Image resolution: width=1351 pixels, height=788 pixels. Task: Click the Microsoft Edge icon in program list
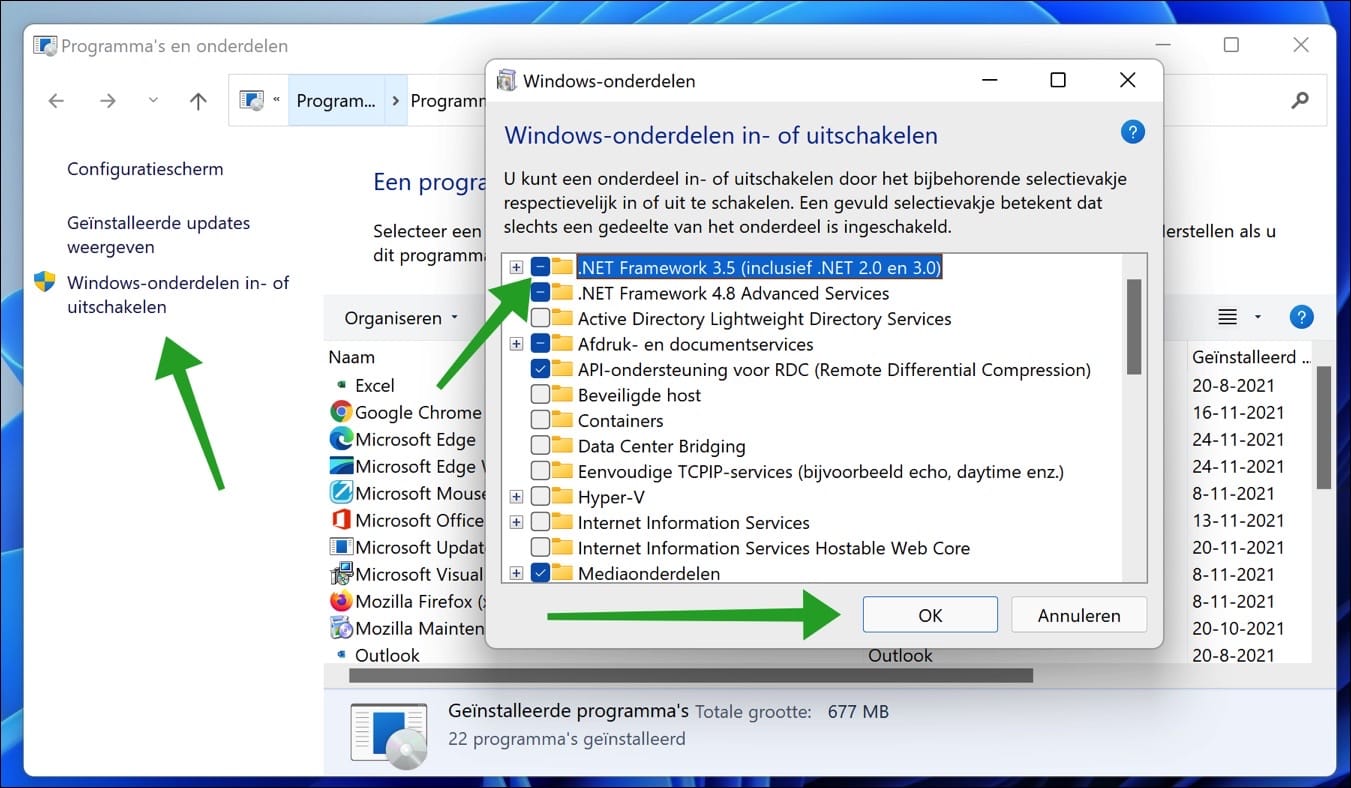tap(341, 439)
